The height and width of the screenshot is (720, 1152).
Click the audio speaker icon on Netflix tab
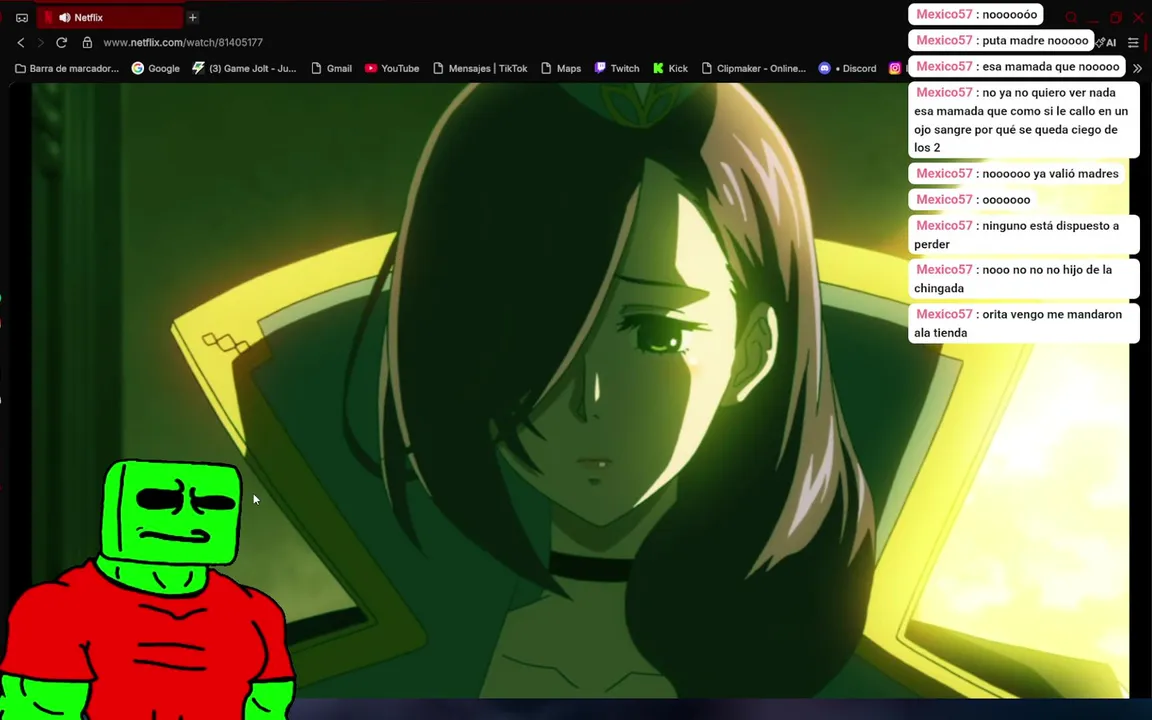[x=65, y=17]
